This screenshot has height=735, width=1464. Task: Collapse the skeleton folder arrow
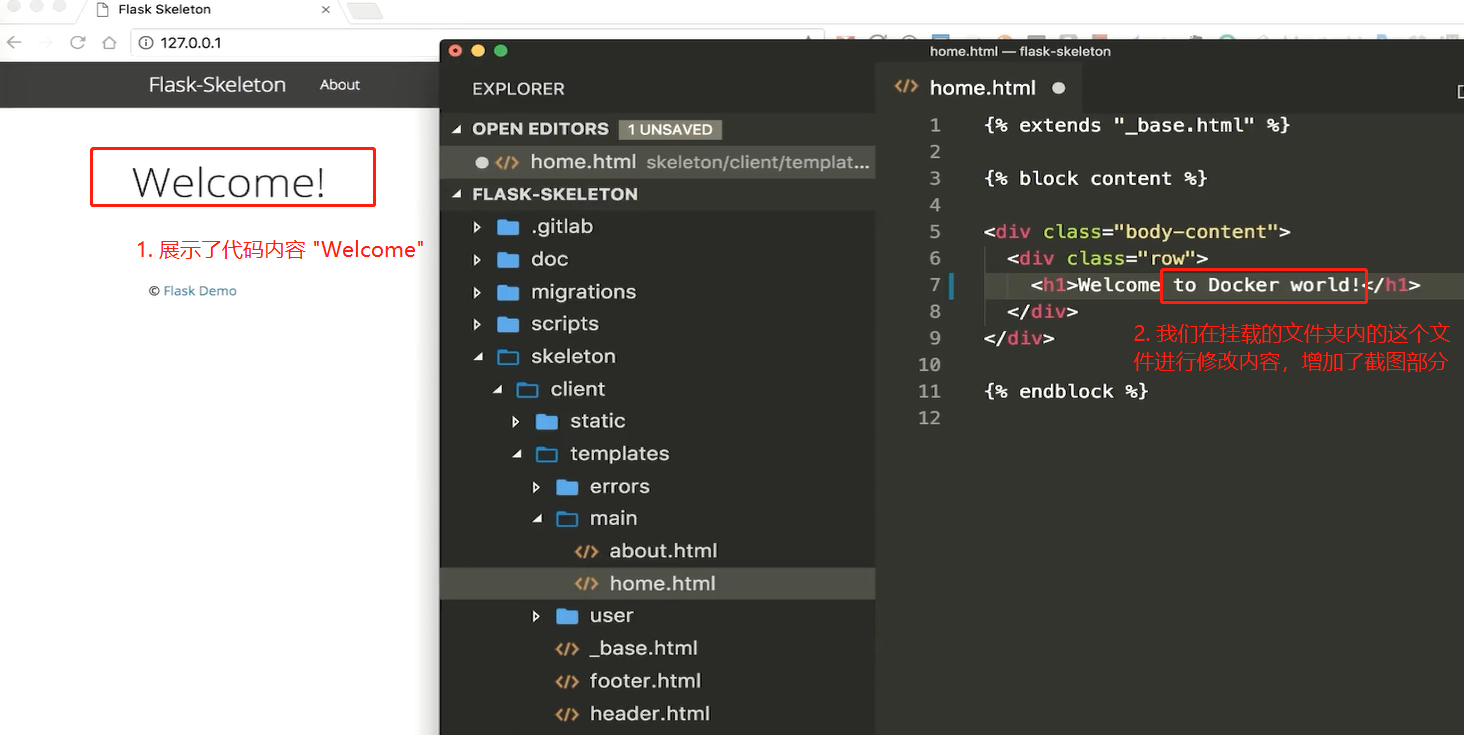coord(478,357)
